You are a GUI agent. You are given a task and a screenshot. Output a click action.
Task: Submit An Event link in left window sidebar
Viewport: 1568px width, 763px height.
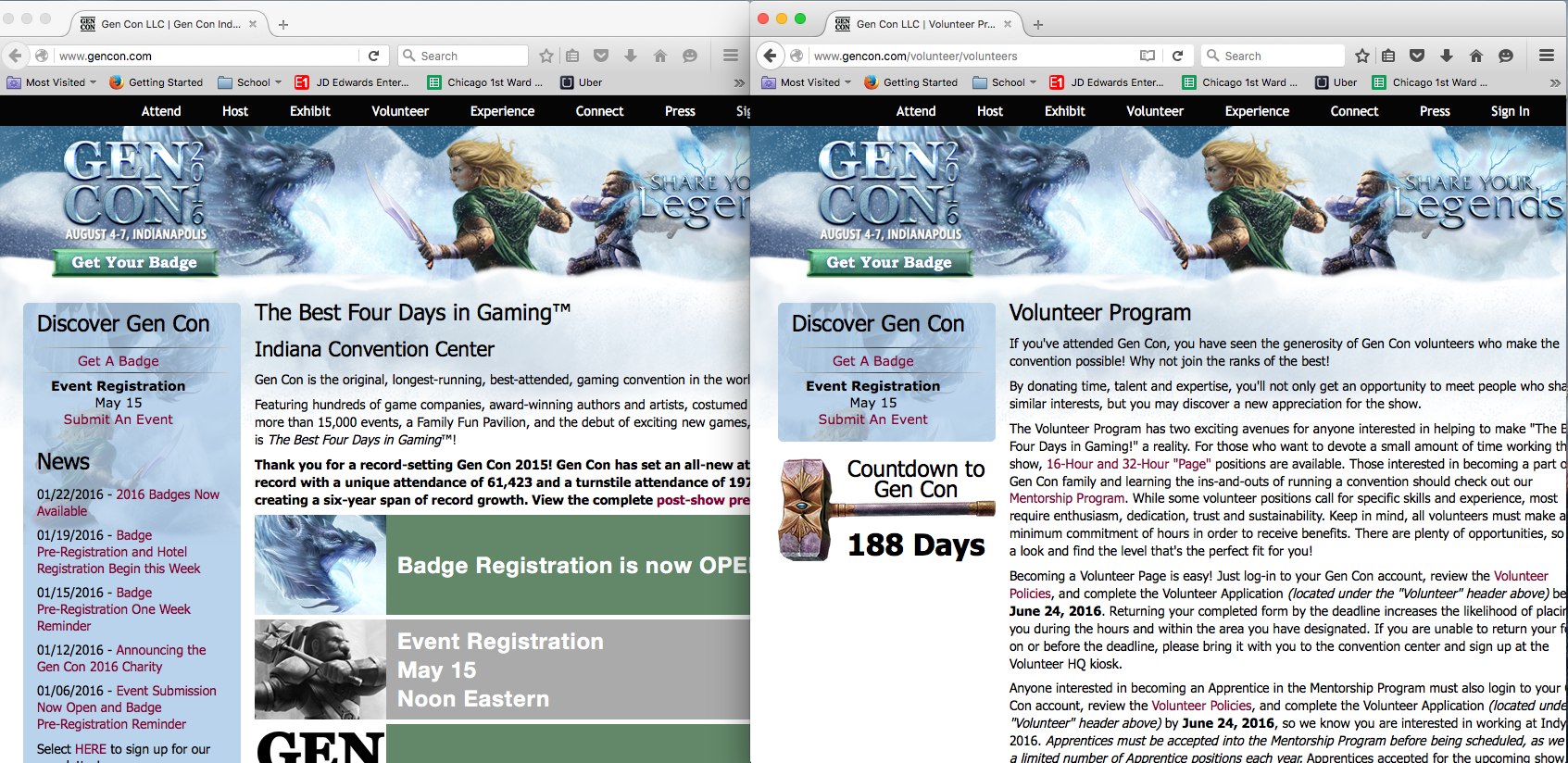[x=119, y=419]
